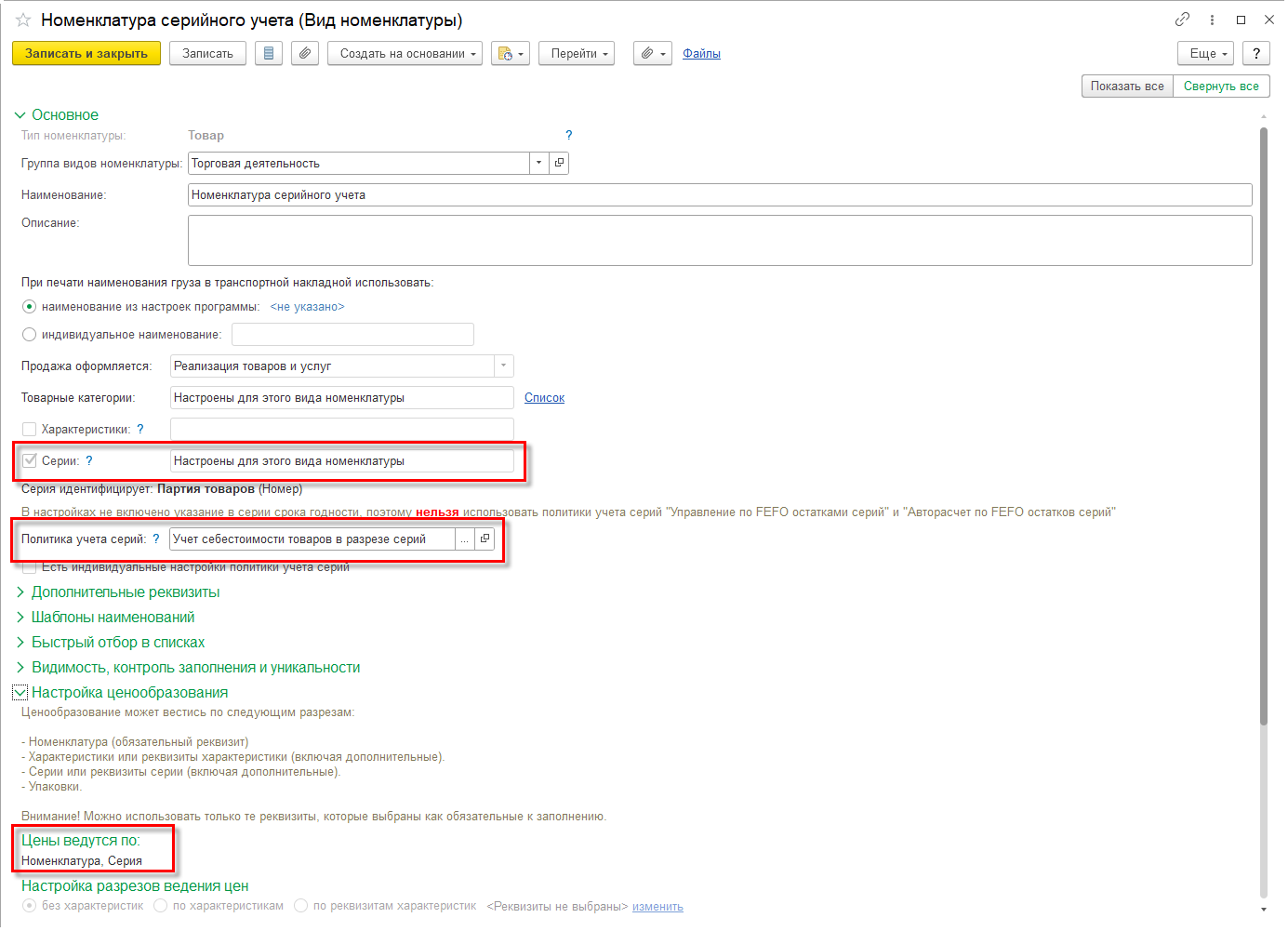Viewport: 1288px width, 931px height.
Task: Open the Перейти menu
Action: 578,54
